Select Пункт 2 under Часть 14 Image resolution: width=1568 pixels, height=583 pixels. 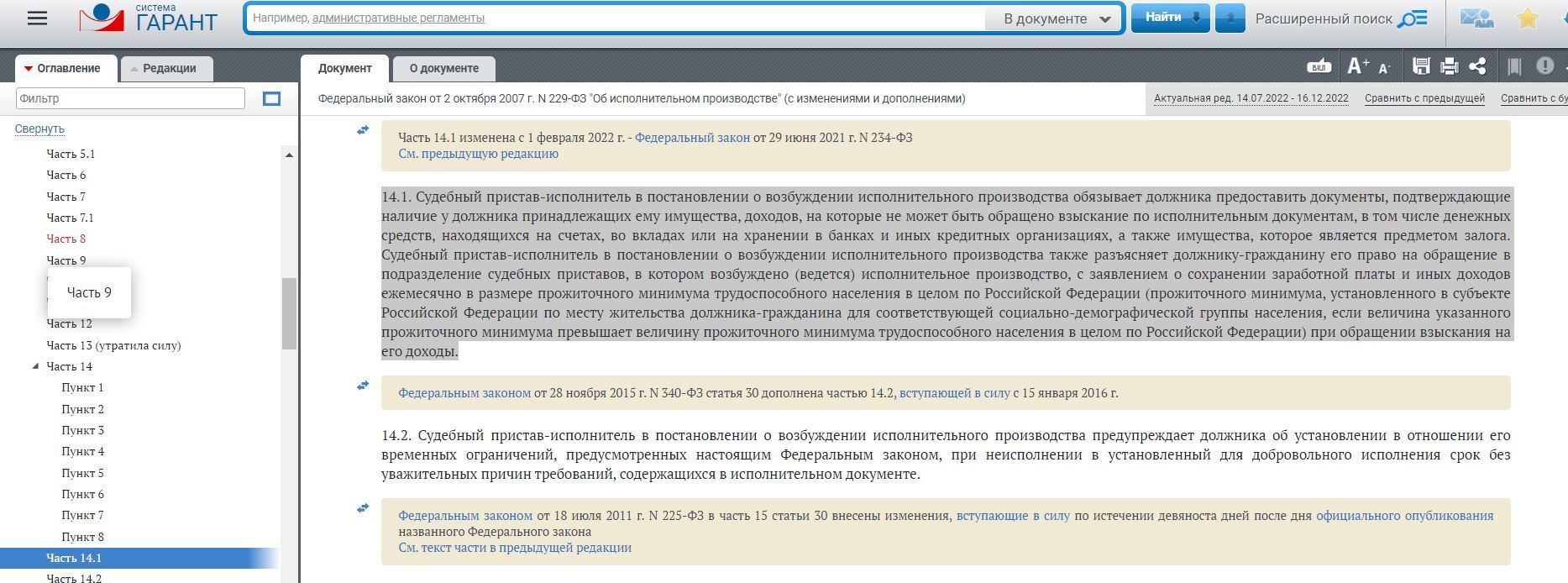pos(83,409)
